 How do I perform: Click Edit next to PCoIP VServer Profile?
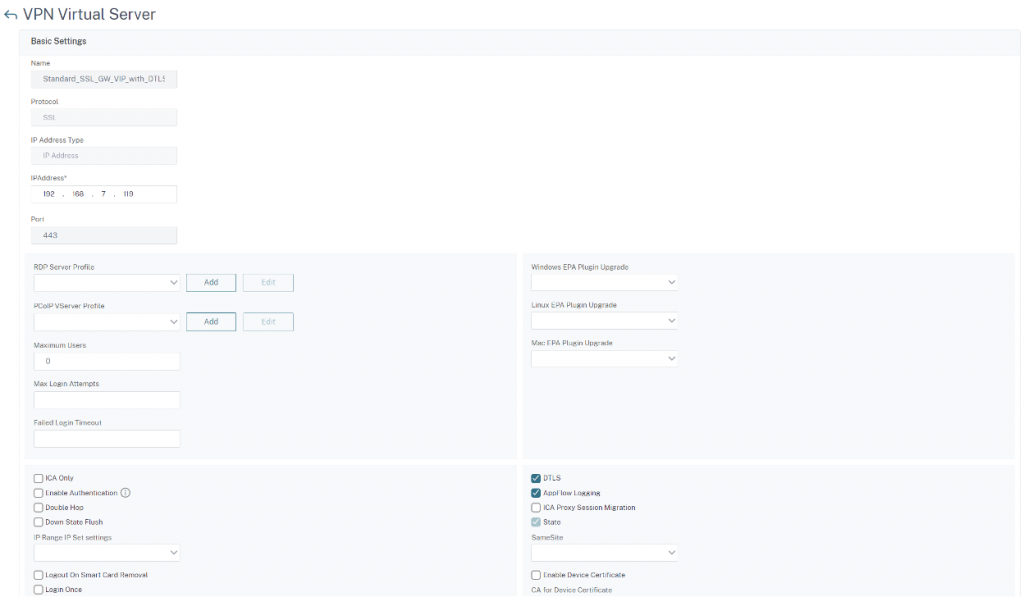click(x=267, y=321)
